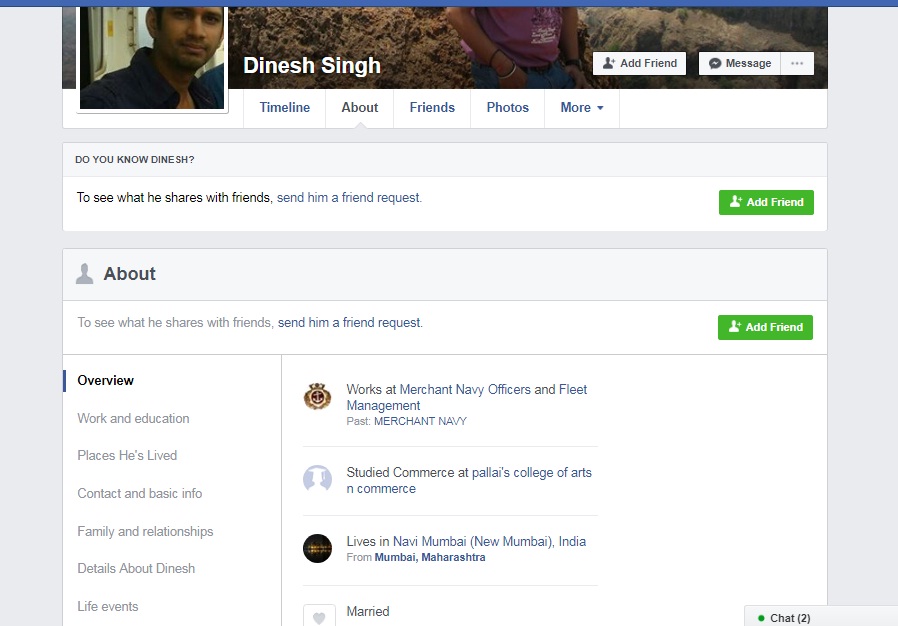Open past employer MERCHANT NAVY link

click(x=420, y=421)
